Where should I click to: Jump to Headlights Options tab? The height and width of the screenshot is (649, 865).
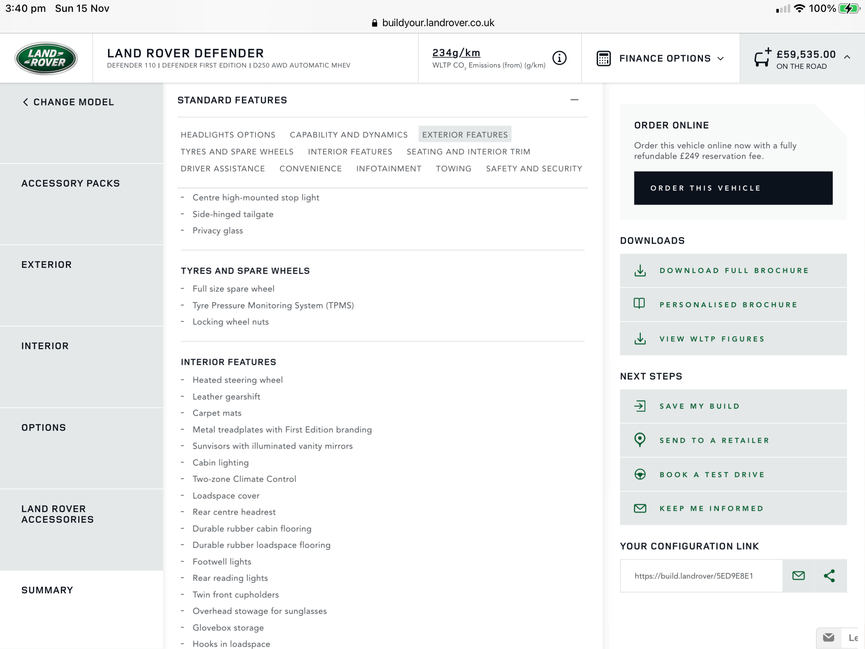coord(228,135)
